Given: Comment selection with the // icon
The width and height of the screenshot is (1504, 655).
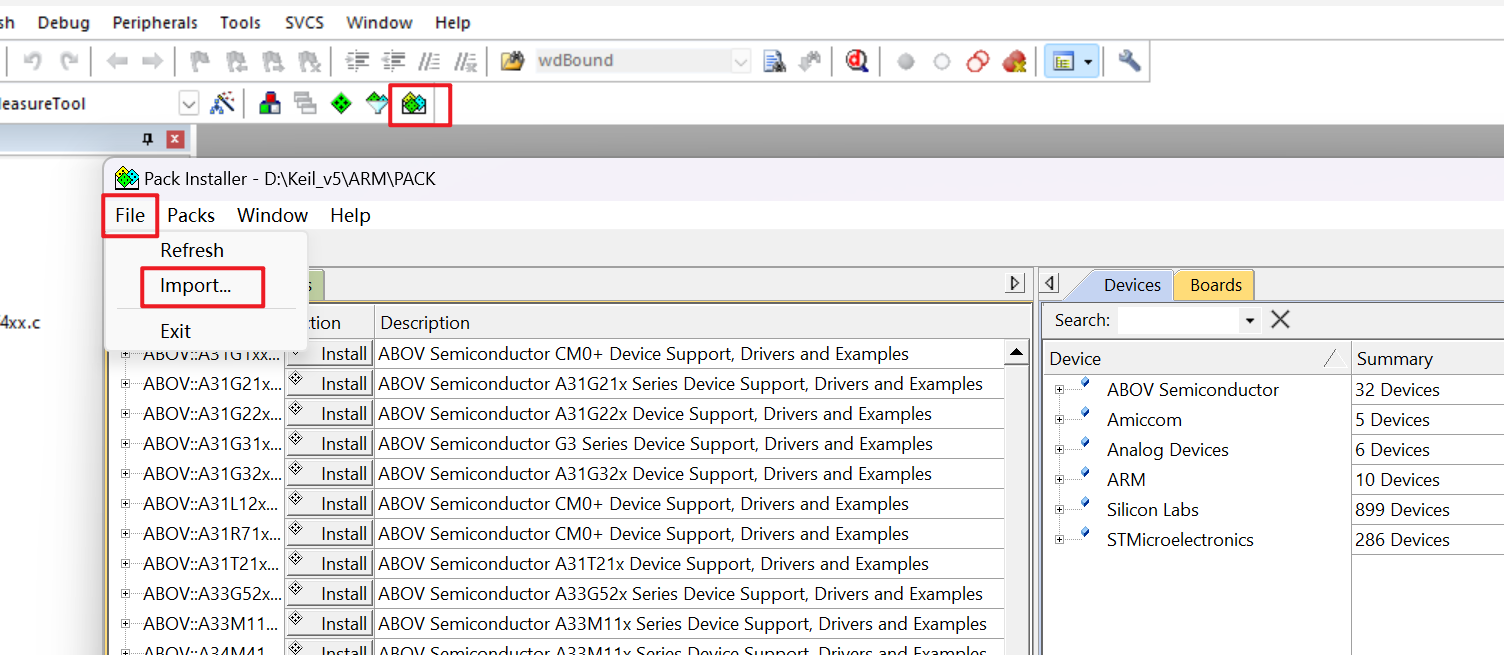Looking at the screenshot, I should (x=429, y=61).
